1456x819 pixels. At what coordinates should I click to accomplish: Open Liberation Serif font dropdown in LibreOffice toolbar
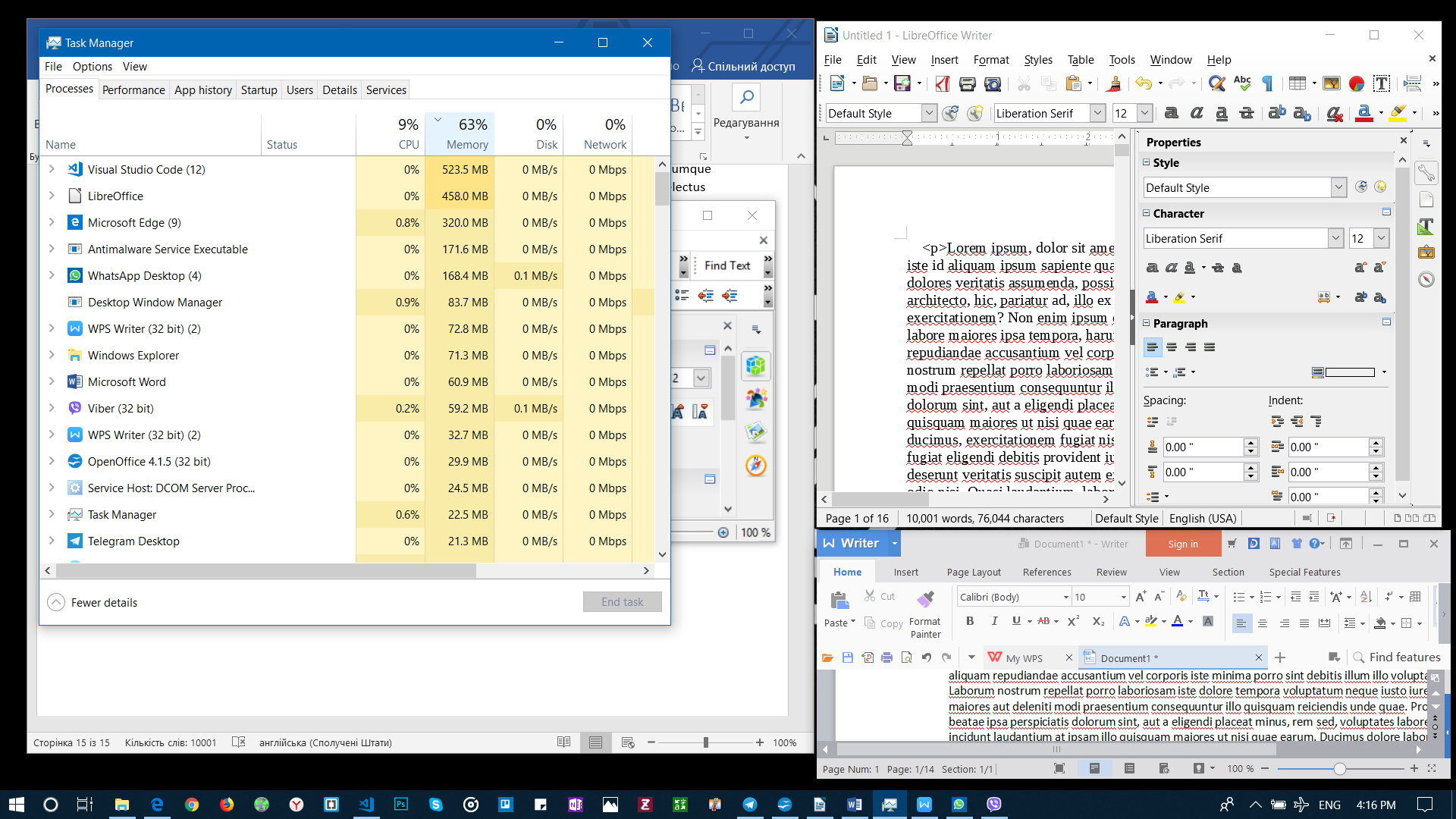click(1097, 113)
